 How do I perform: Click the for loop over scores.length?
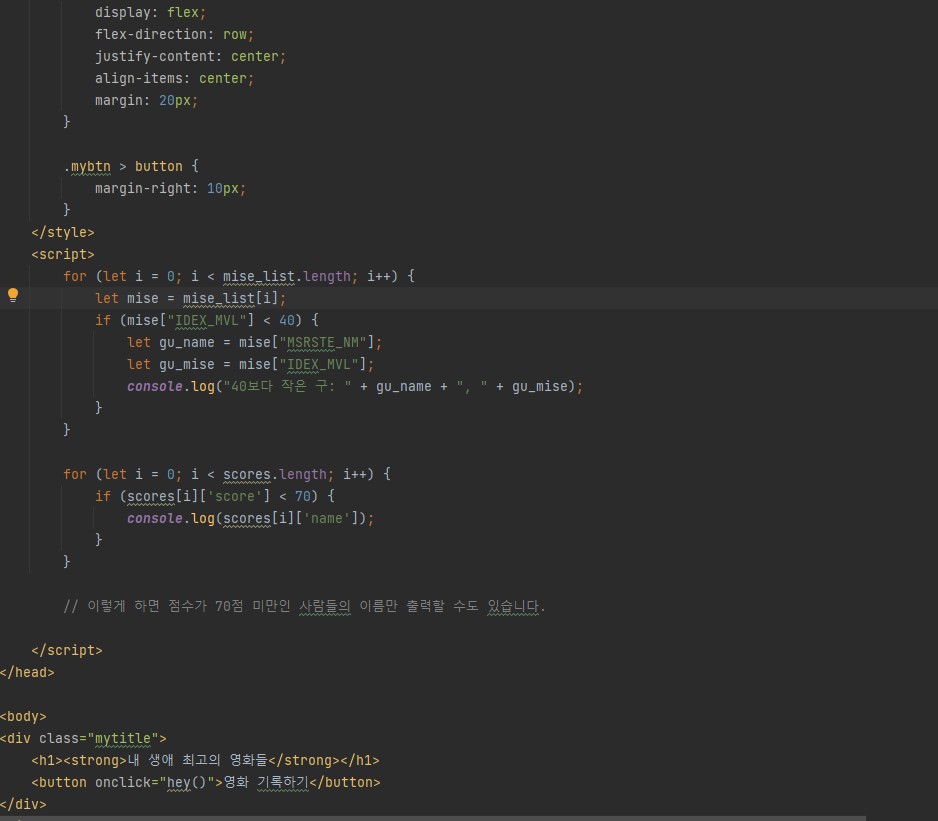(x=227, y=475)
